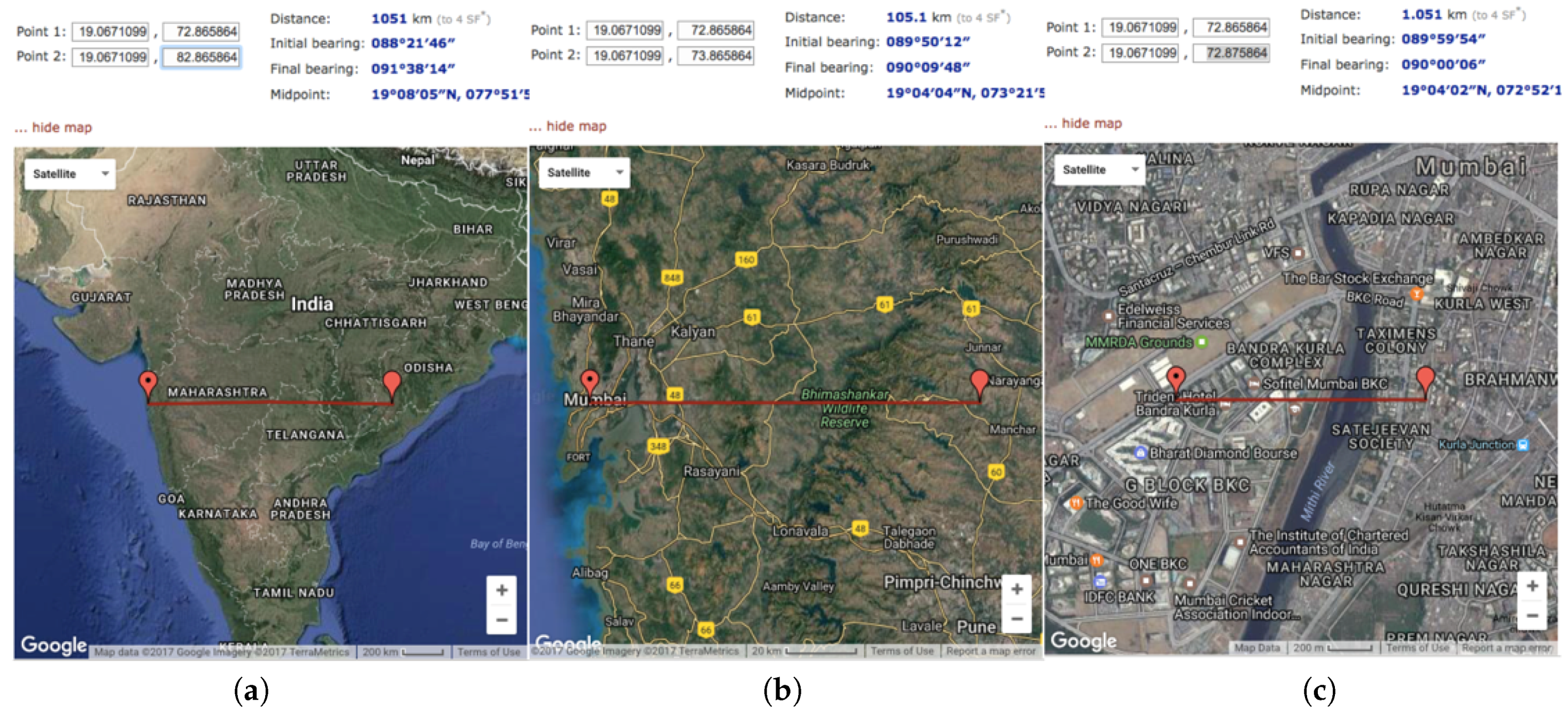Click the Bharat Diamond Bourse marker icon
Image resolution: width=1568 pixels, height=714 pixels.
click(x=1141, y=453)
